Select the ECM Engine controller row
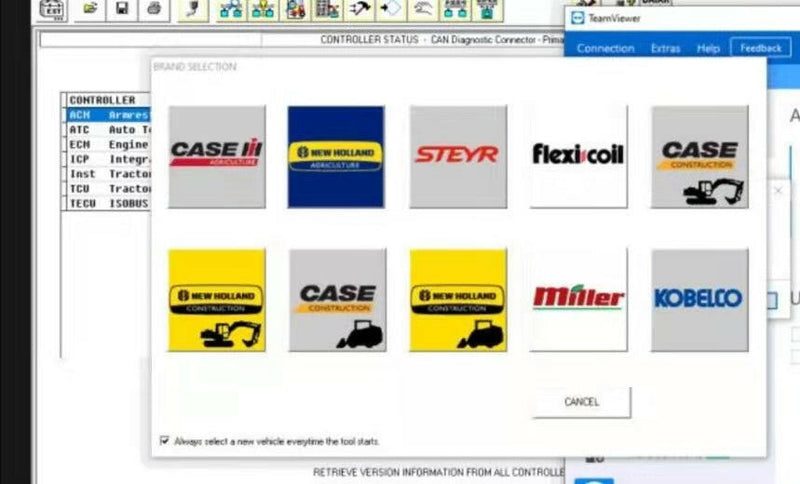 [x=108, y=144]
